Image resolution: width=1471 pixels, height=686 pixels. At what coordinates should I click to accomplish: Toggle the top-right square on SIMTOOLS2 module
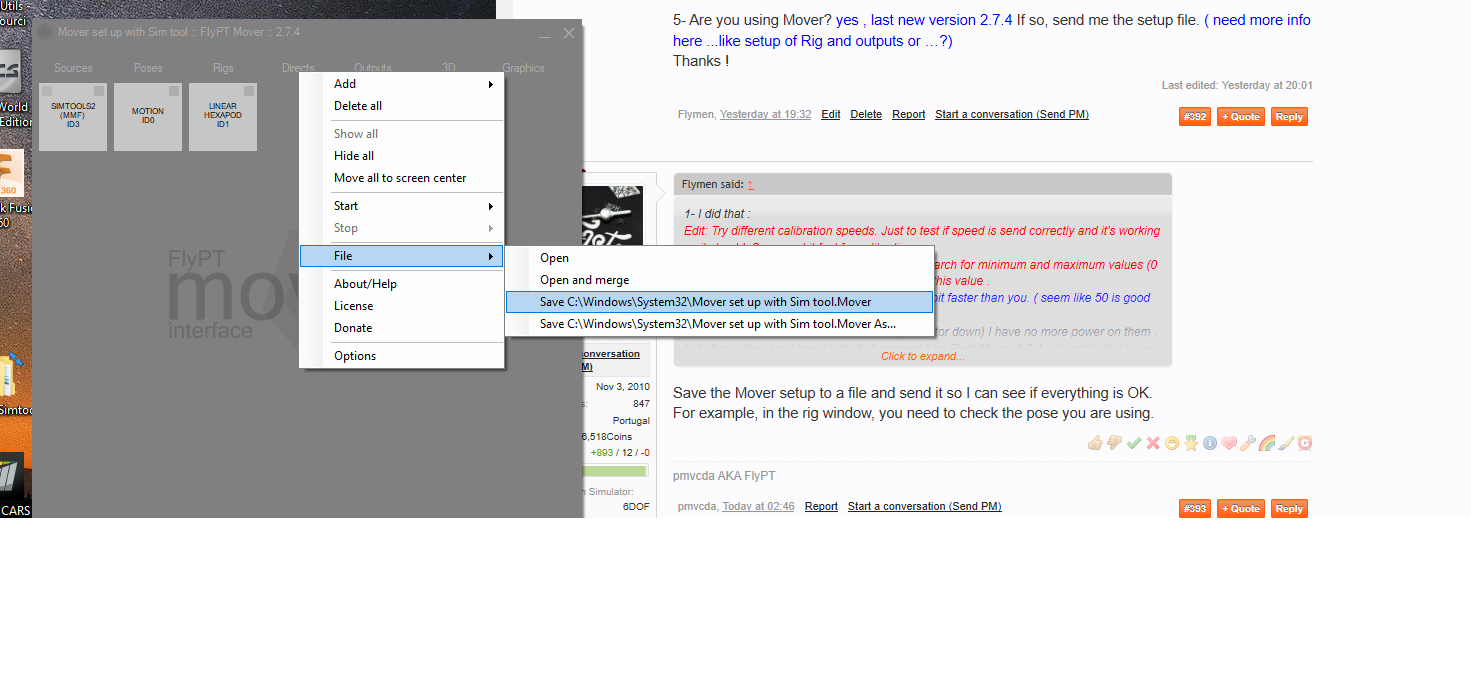(98, 91)
